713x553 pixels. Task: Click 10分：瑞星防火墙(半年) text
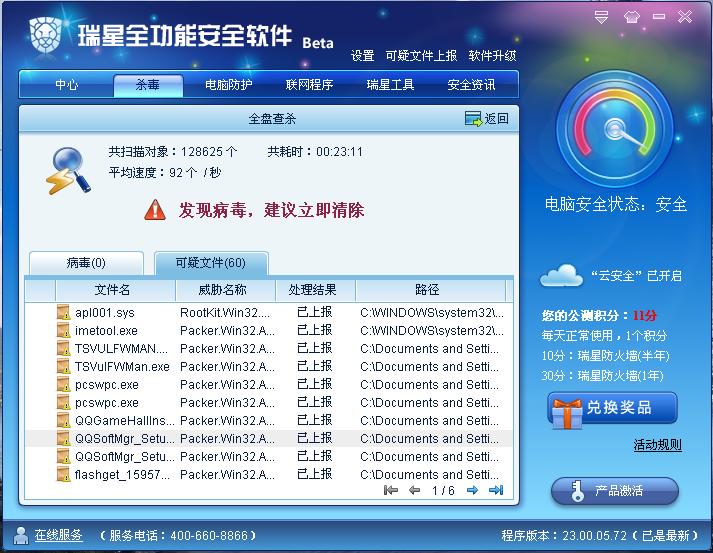605,356
